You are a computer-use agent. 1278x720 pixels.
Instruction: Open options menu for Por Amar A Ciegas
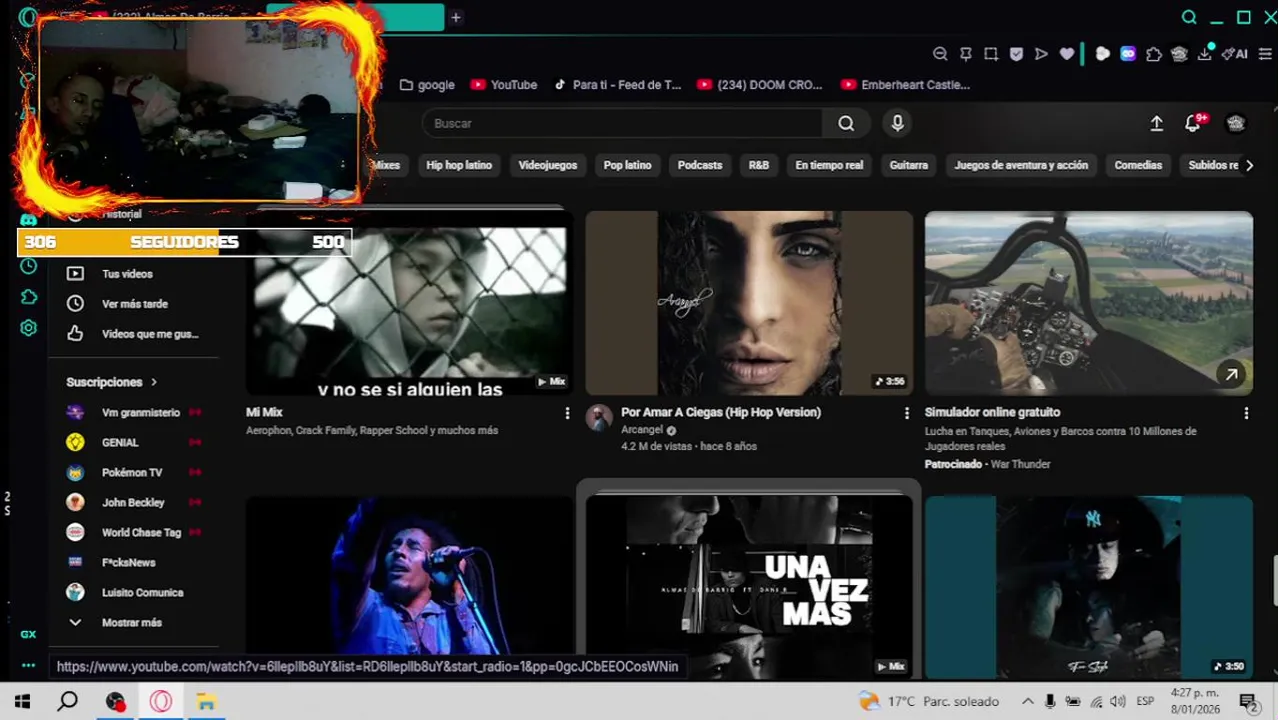coord(907,413)
